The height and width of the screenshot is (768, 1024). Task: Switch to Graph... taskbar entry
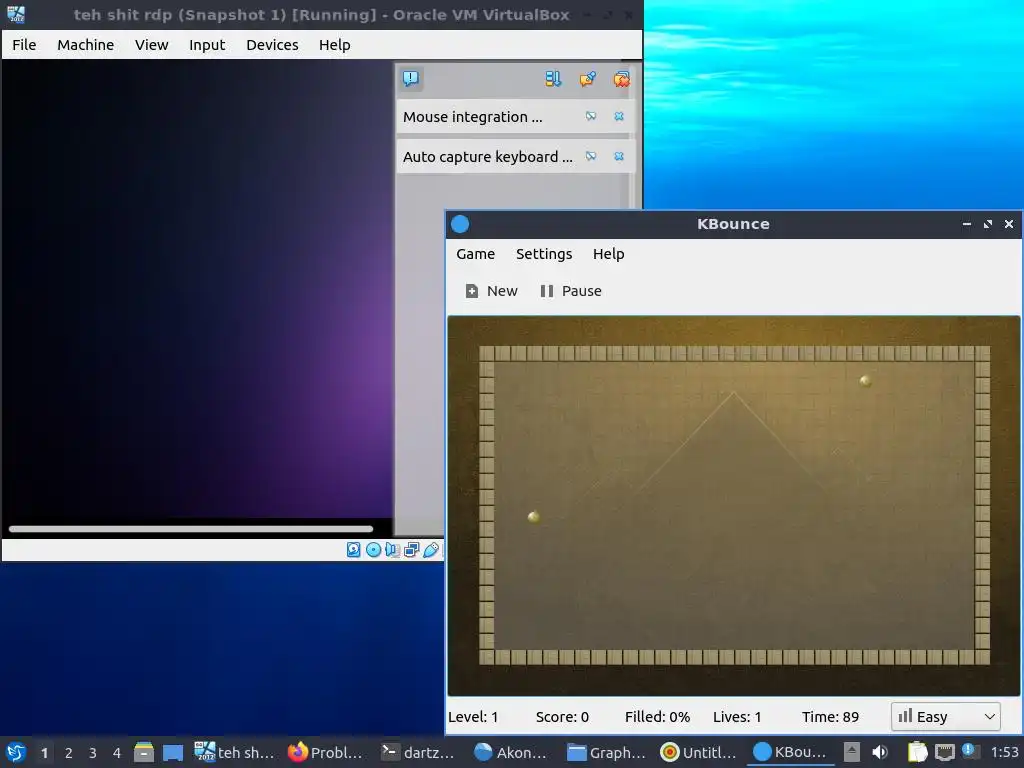click(x=605, y=752)
